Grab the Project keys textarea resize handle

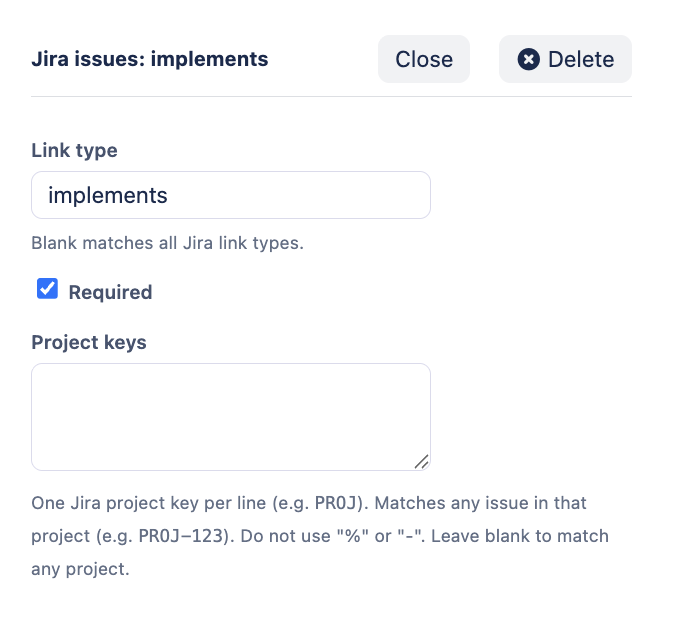point(421,461)
